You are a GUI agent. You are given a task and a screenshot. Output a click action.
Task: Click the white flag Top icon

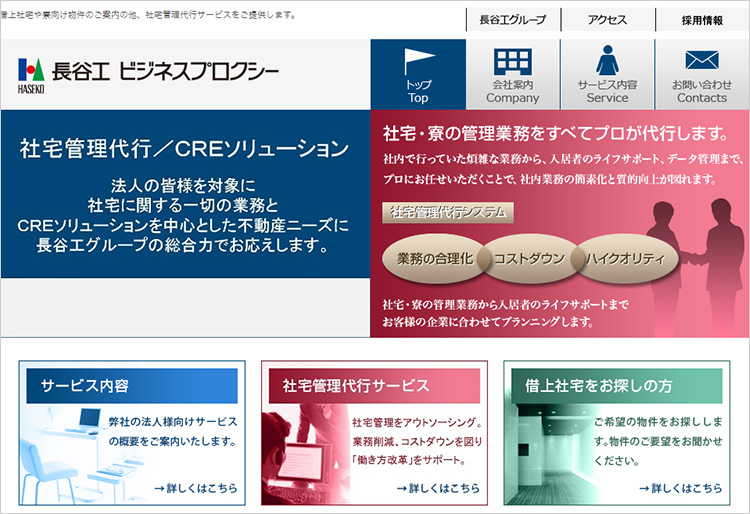pos(419,61)
